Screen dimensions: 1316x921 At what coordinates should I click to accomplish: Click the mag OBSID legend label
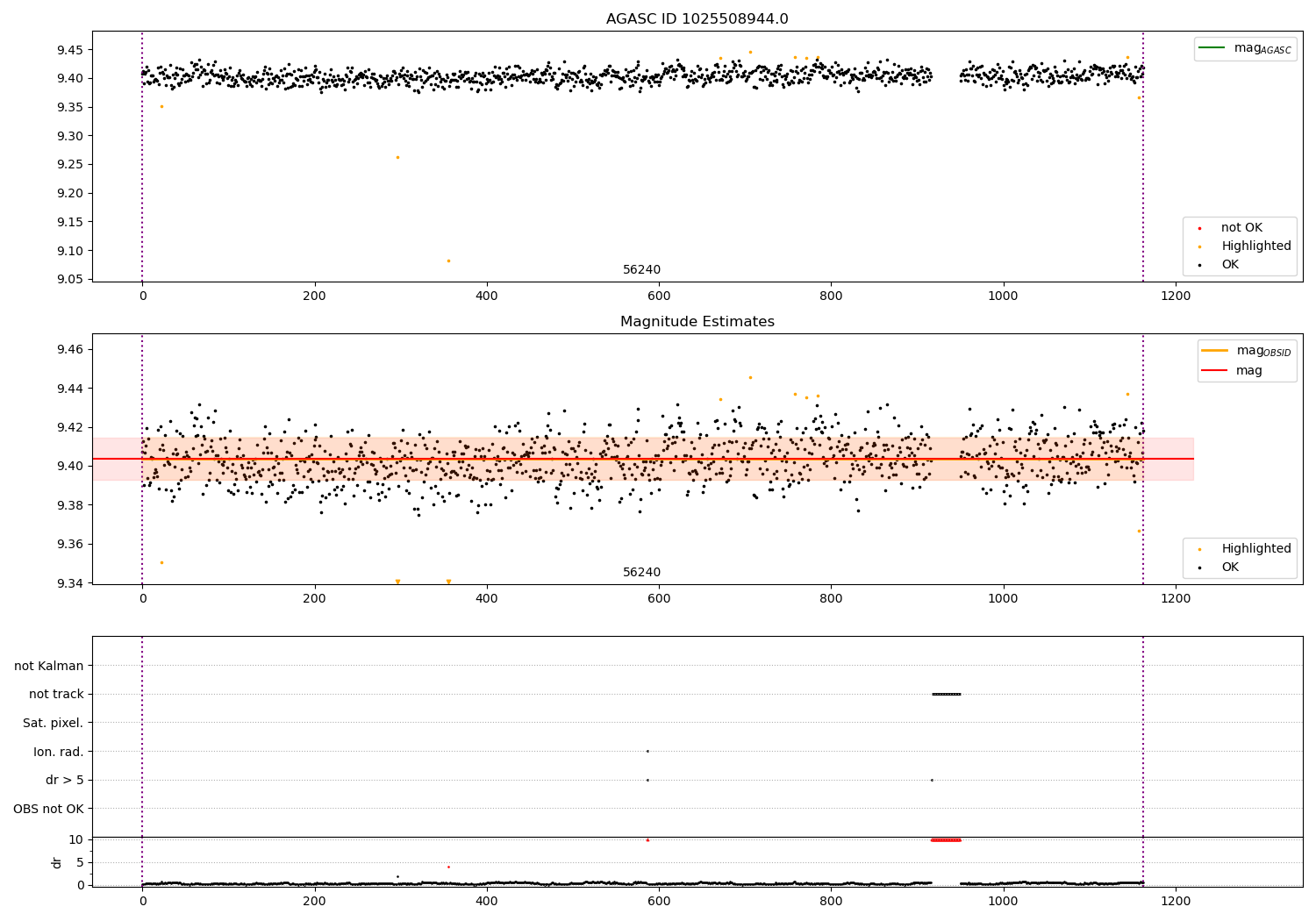(1263, 351)
